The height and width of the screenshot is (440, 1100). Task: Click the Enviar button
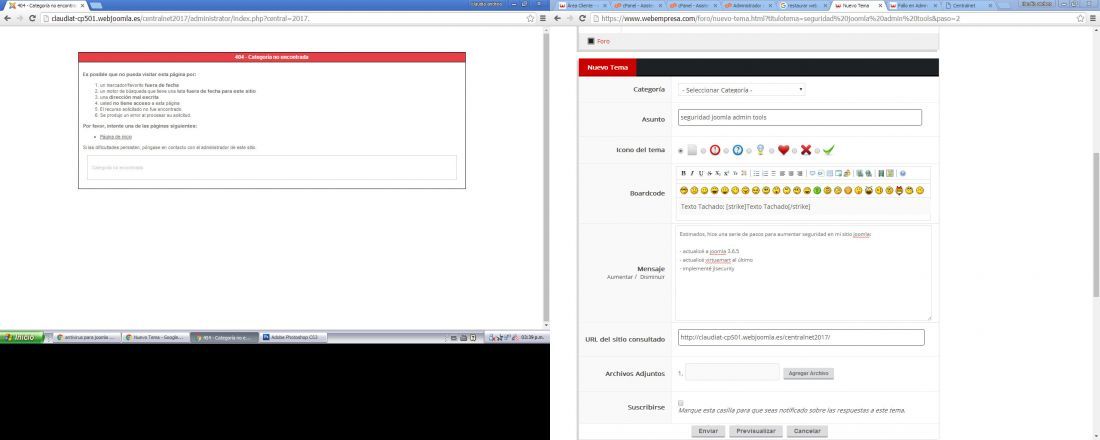708,431
